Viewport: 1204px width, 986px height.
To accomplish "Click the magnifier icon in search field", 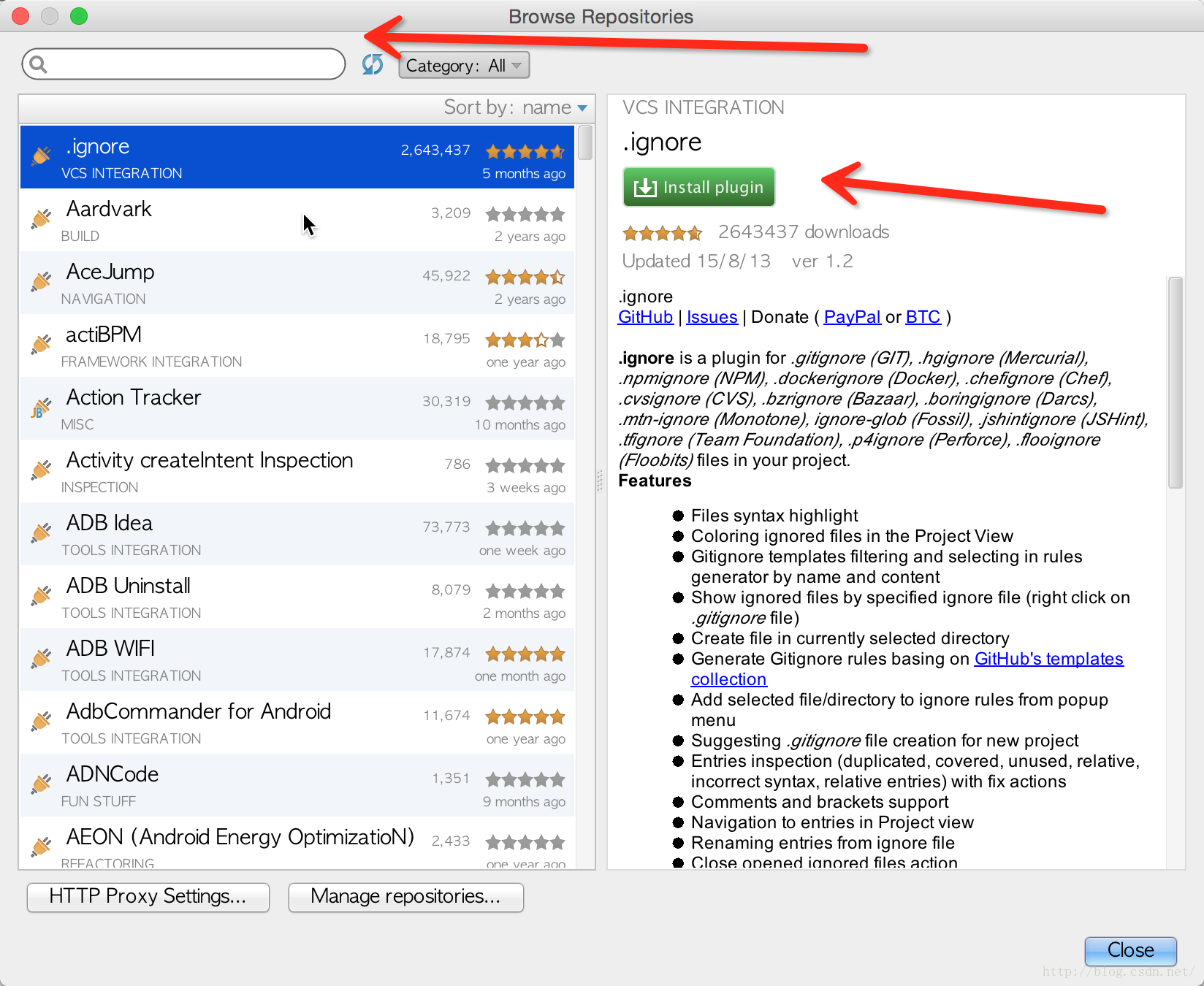I will 39,65.
